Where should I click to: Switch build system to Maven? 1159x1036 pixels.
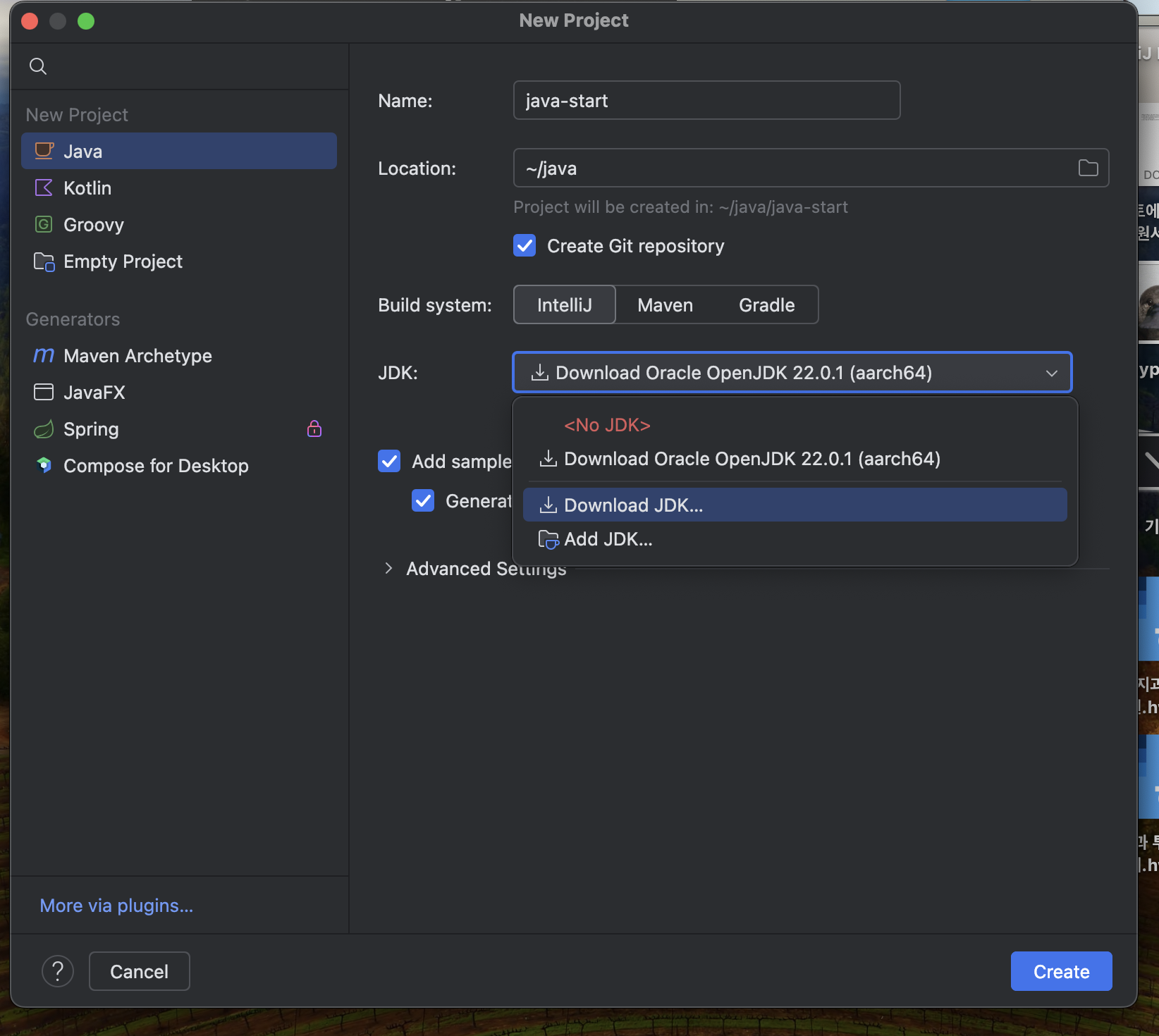point(665,305)
